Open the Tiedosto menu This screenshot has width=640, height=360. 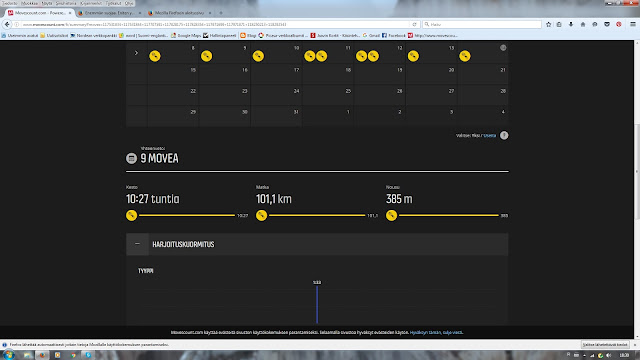point(10,3)
